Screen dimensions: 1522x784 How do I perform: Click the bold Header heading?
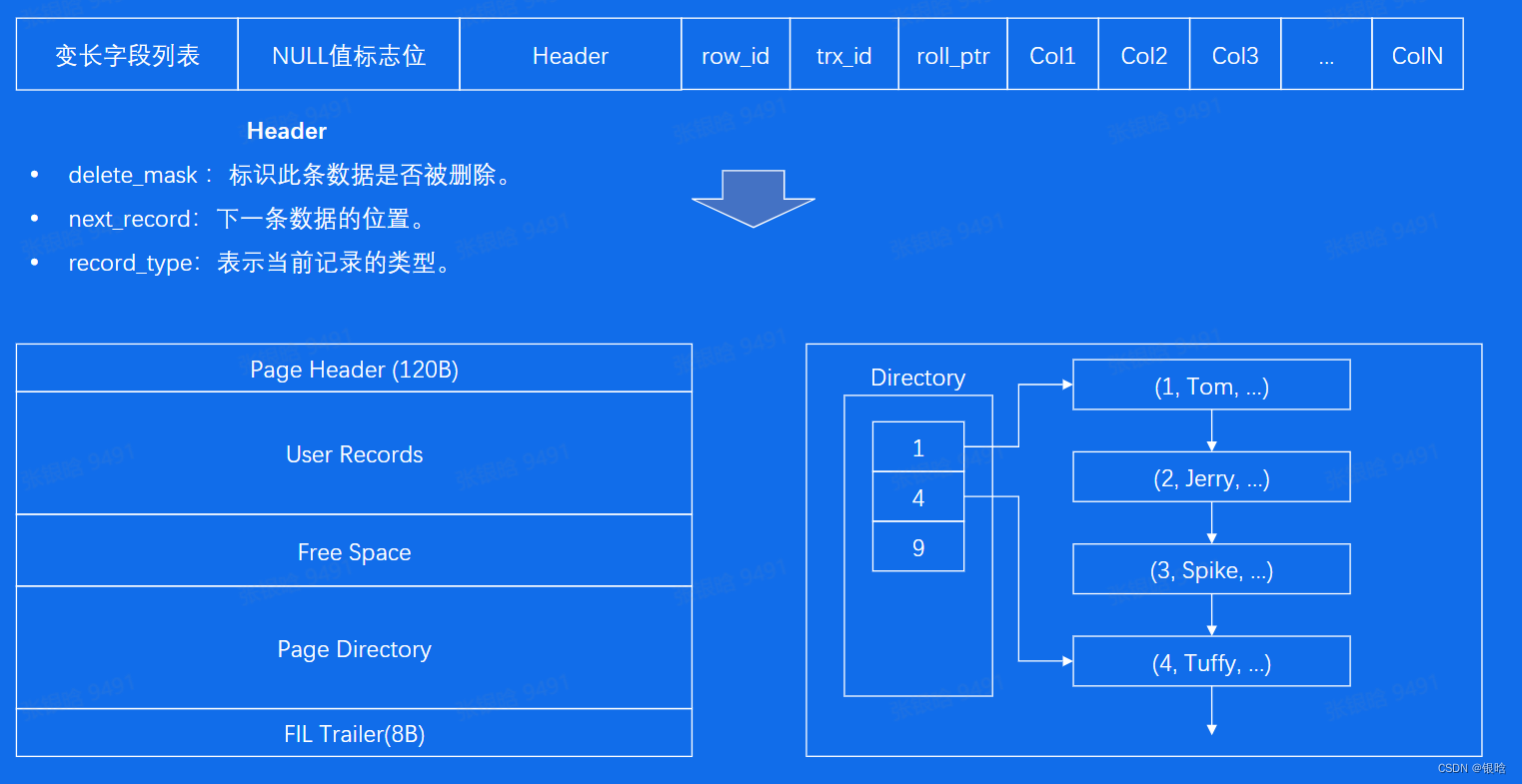(x=287, y=131)
